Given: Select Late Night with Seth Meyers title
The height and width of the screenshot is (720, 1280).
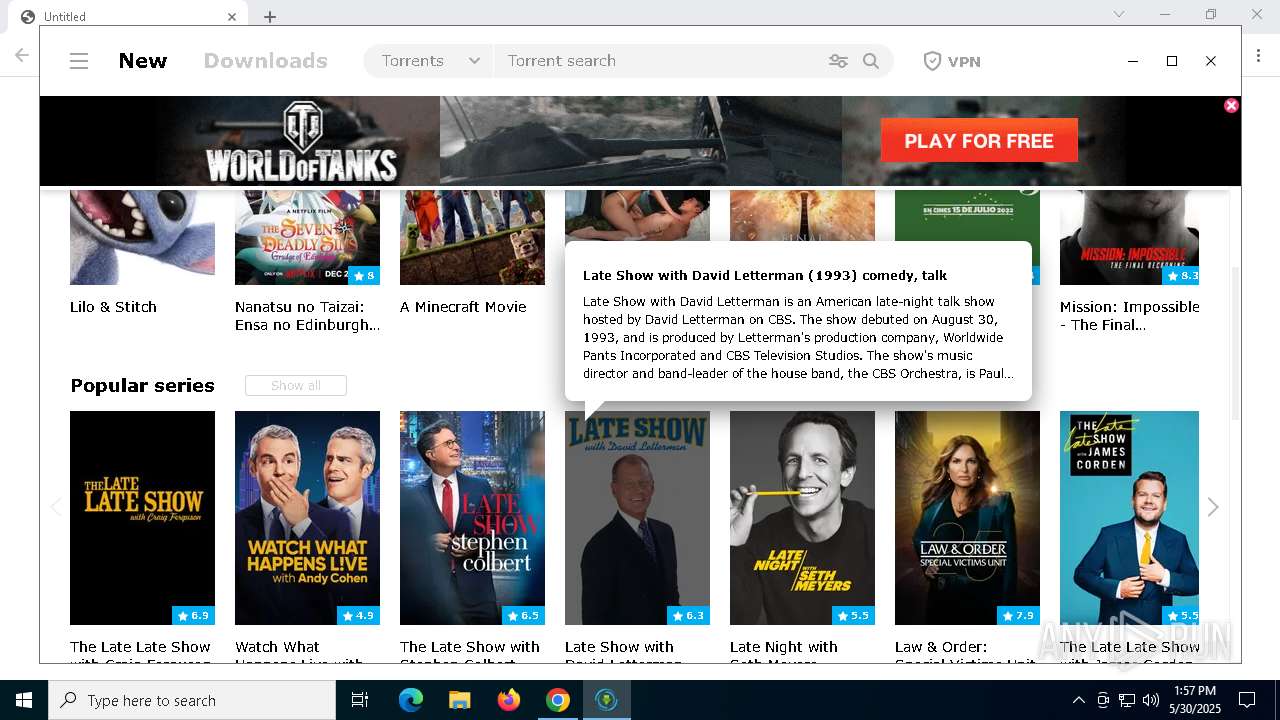Looking at the screenshot, I should (x=784, y=654).
